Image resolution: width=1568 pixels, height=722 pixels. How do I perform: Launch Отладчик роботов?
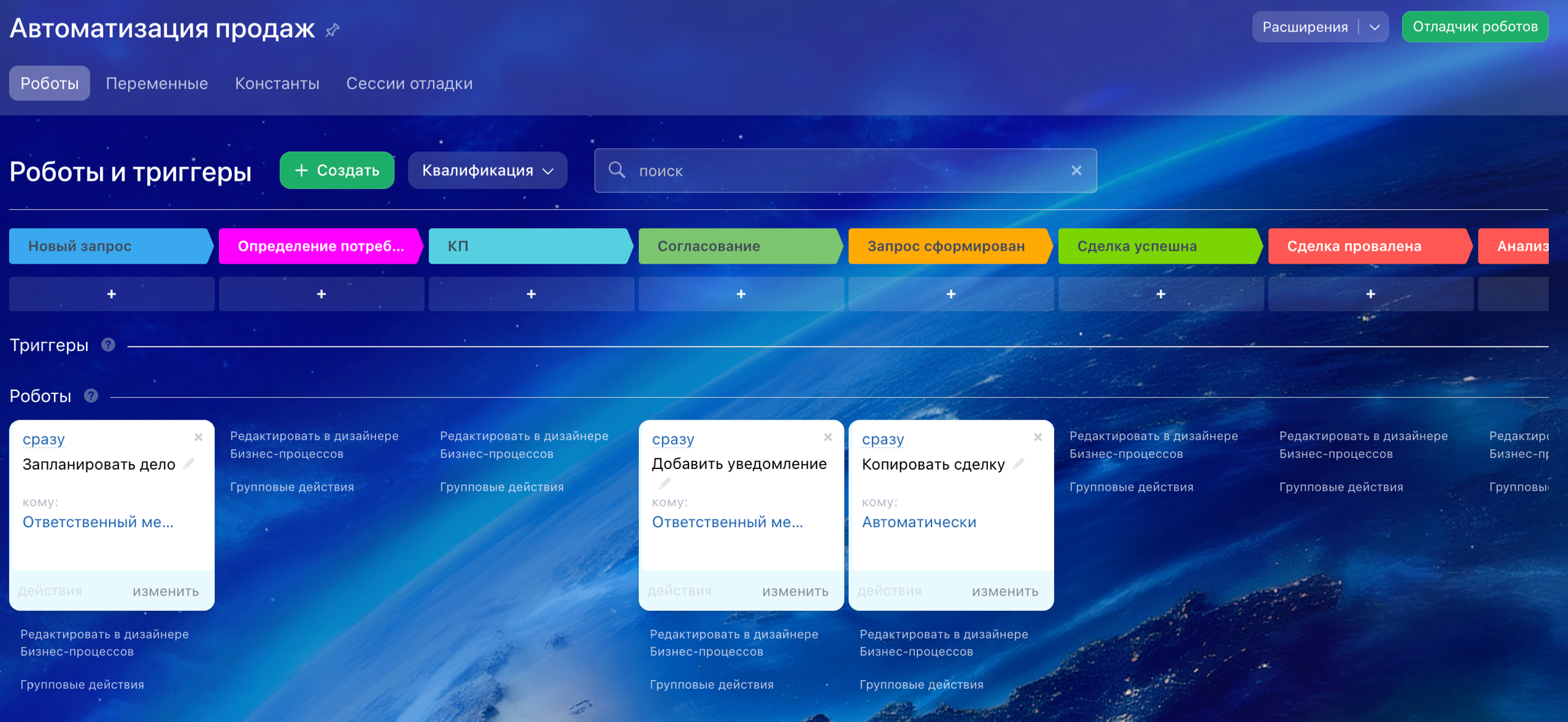click(1475, 27)
